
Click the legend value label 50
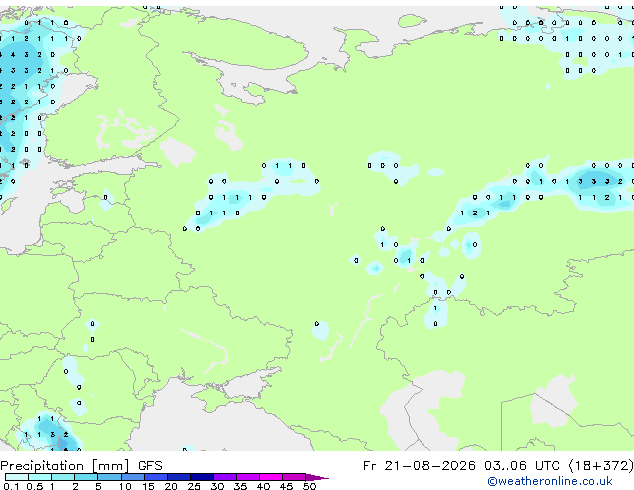309,486
